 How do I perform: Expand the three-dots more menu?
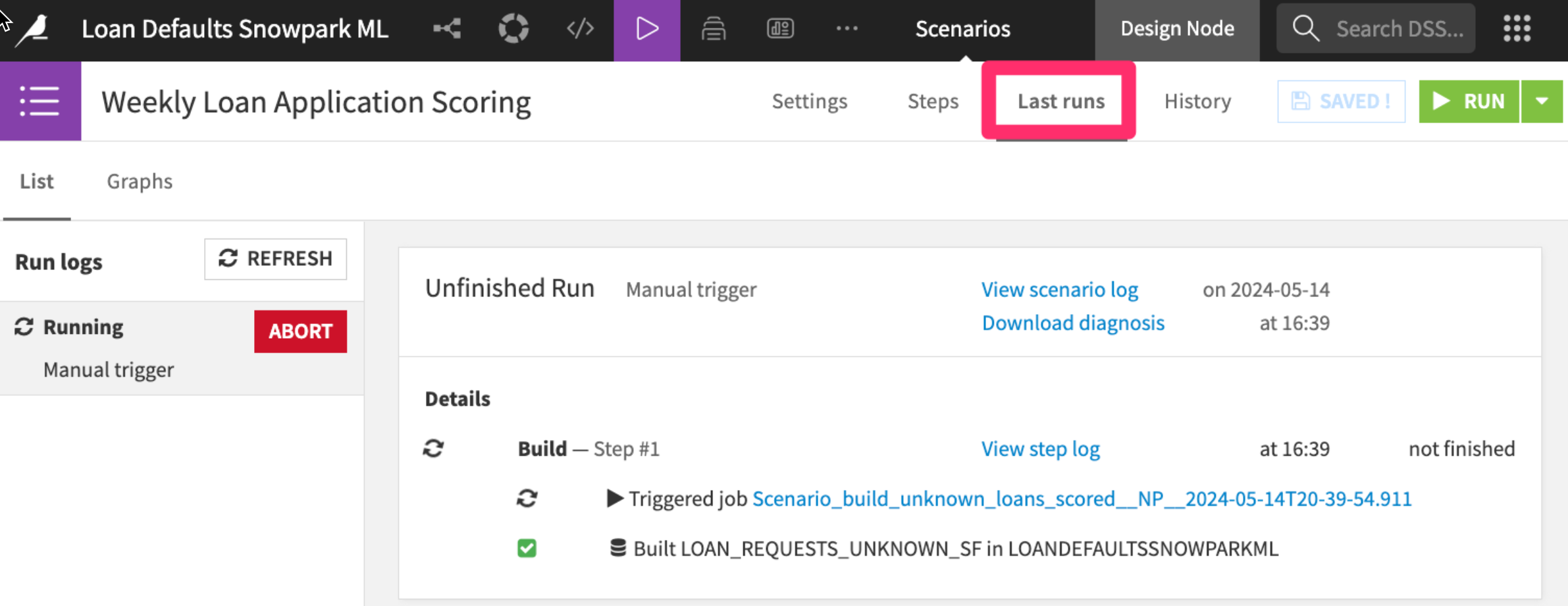(847, 29)
